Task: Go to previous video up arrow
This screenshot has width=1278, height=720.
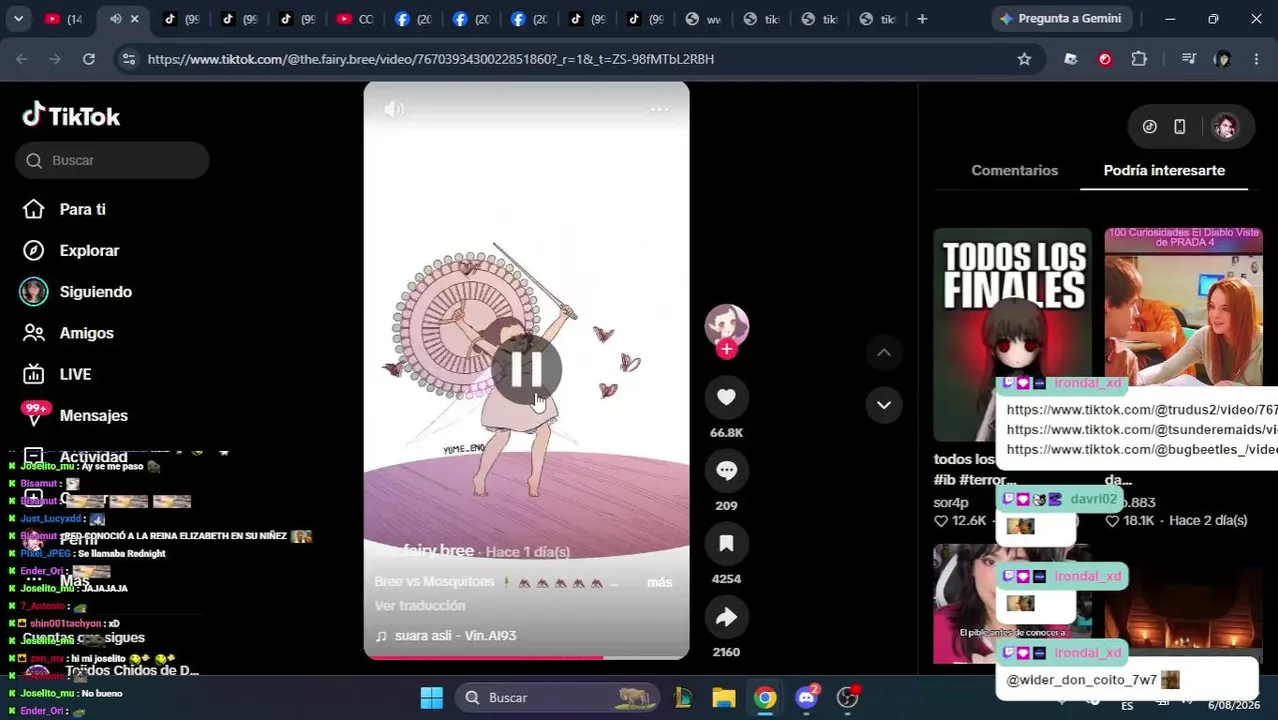Action: pyautogui.click(x=884, y=352)
